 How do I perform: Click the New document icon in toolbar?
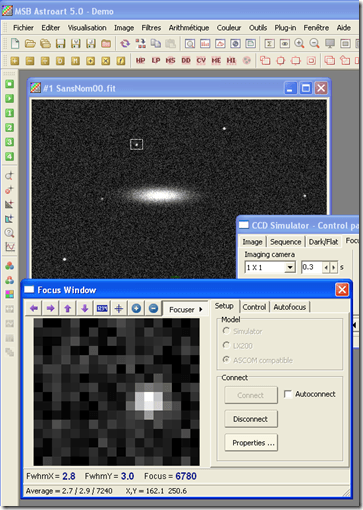[x=15, y=43]
